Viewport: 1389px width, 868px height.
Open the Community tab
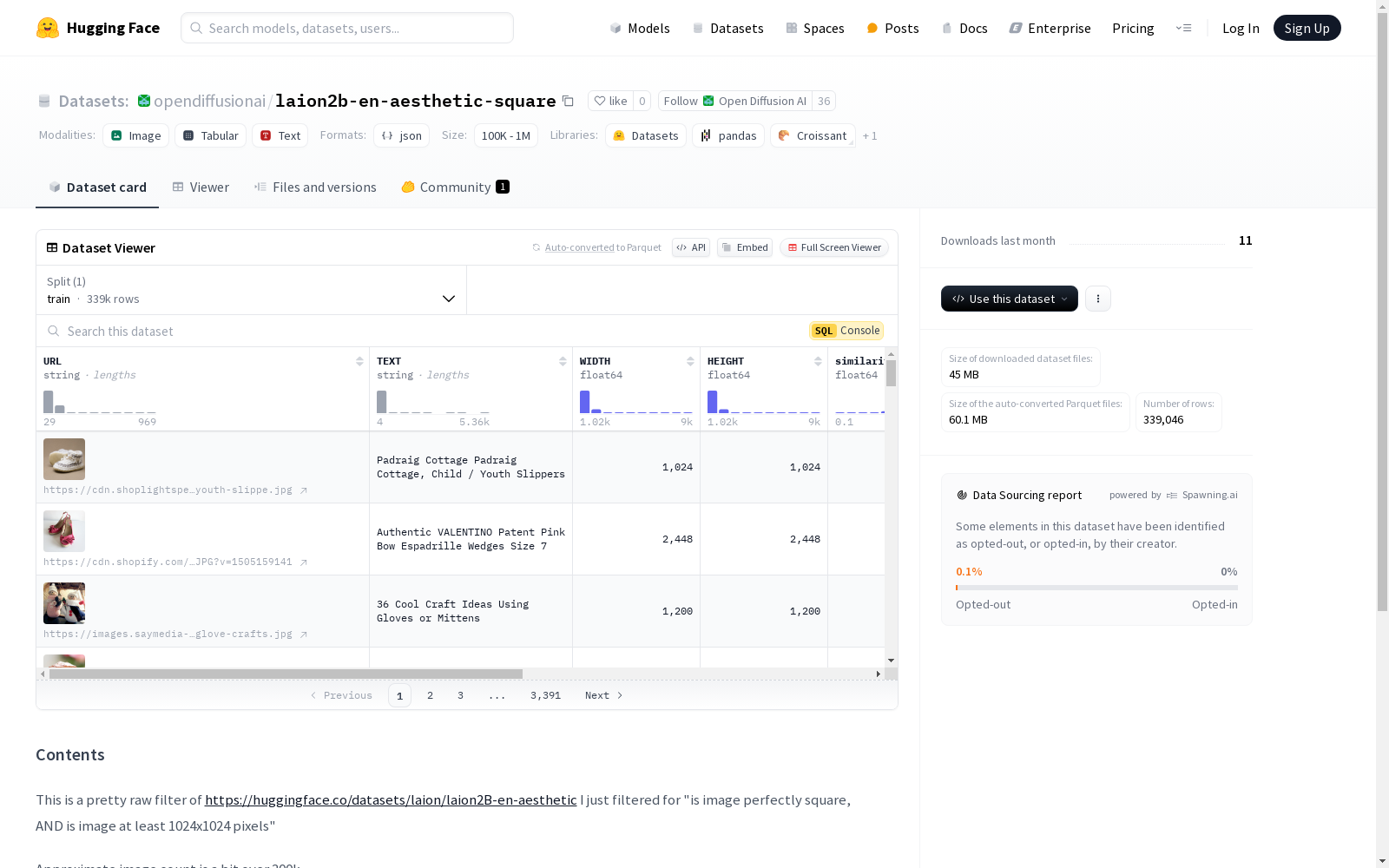pos(455,187)
